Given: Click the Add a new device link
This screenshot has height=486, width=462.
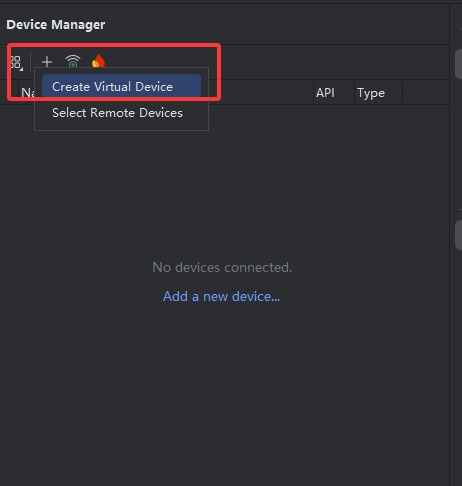Looking at the screenshot, I should click(221, 296).
